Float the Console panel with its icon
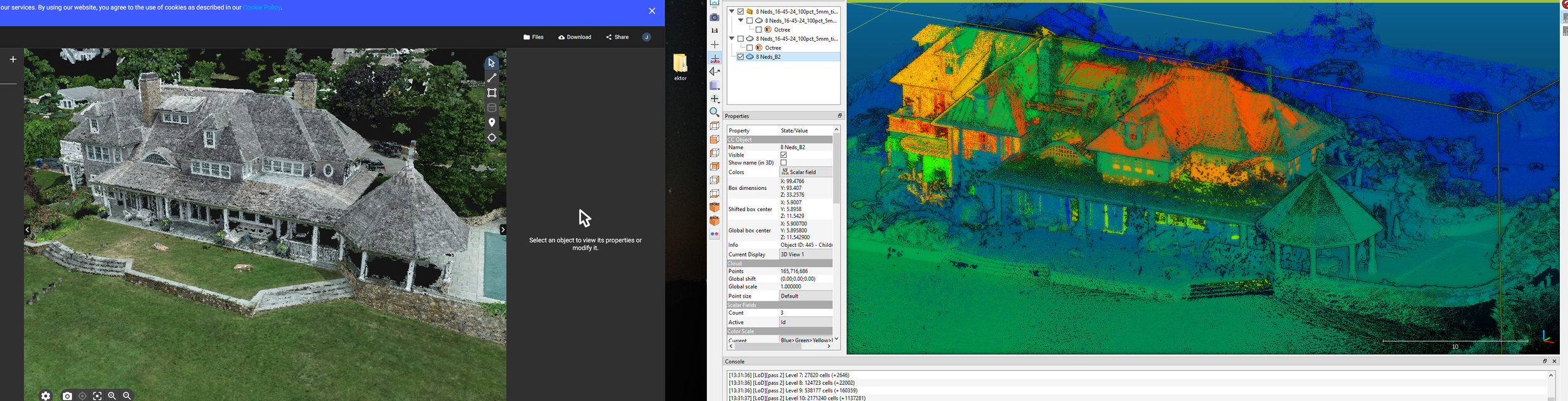 click(1545, 362)
